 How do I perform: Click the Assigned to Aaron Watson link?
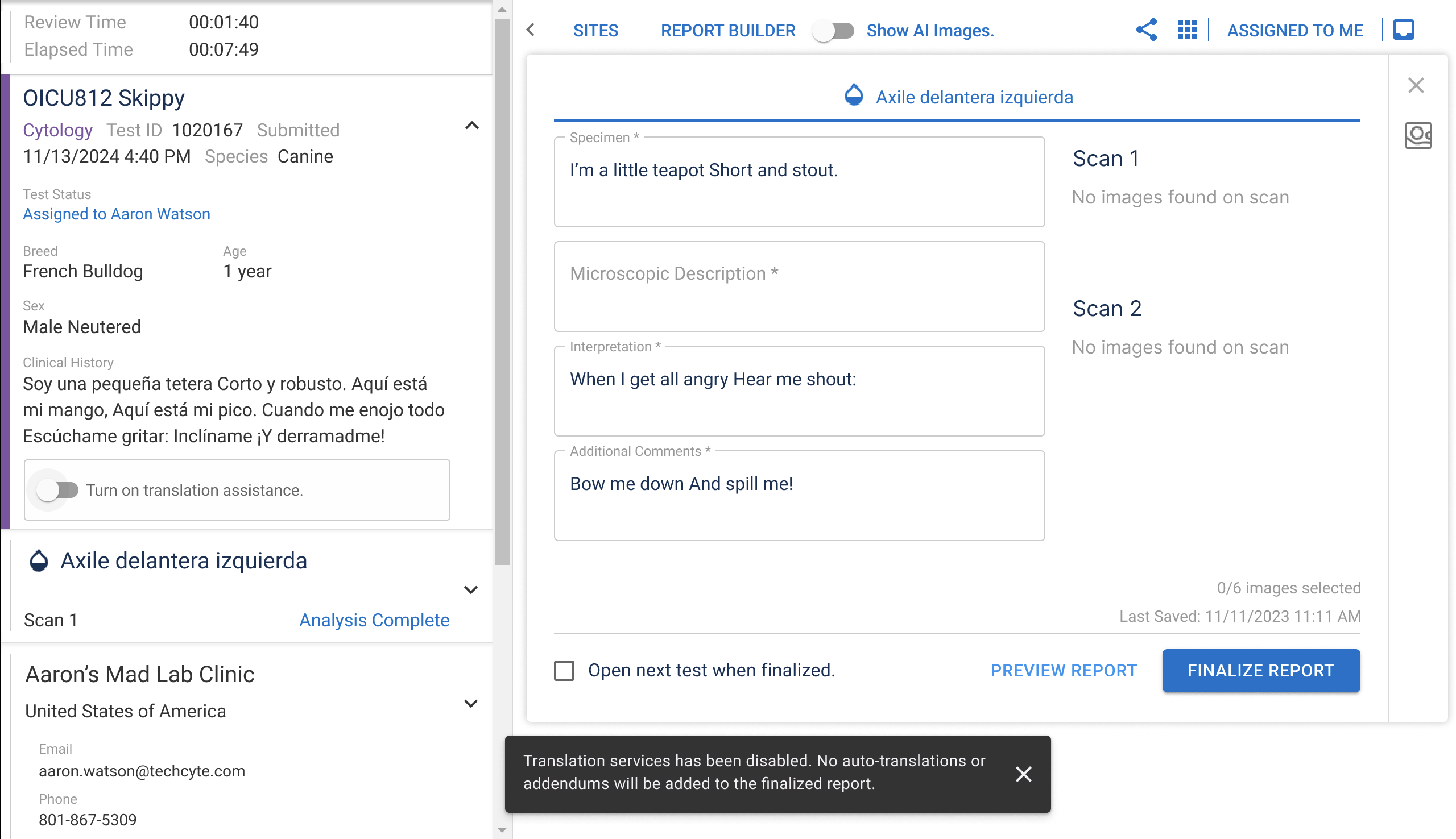click(117, 214)
